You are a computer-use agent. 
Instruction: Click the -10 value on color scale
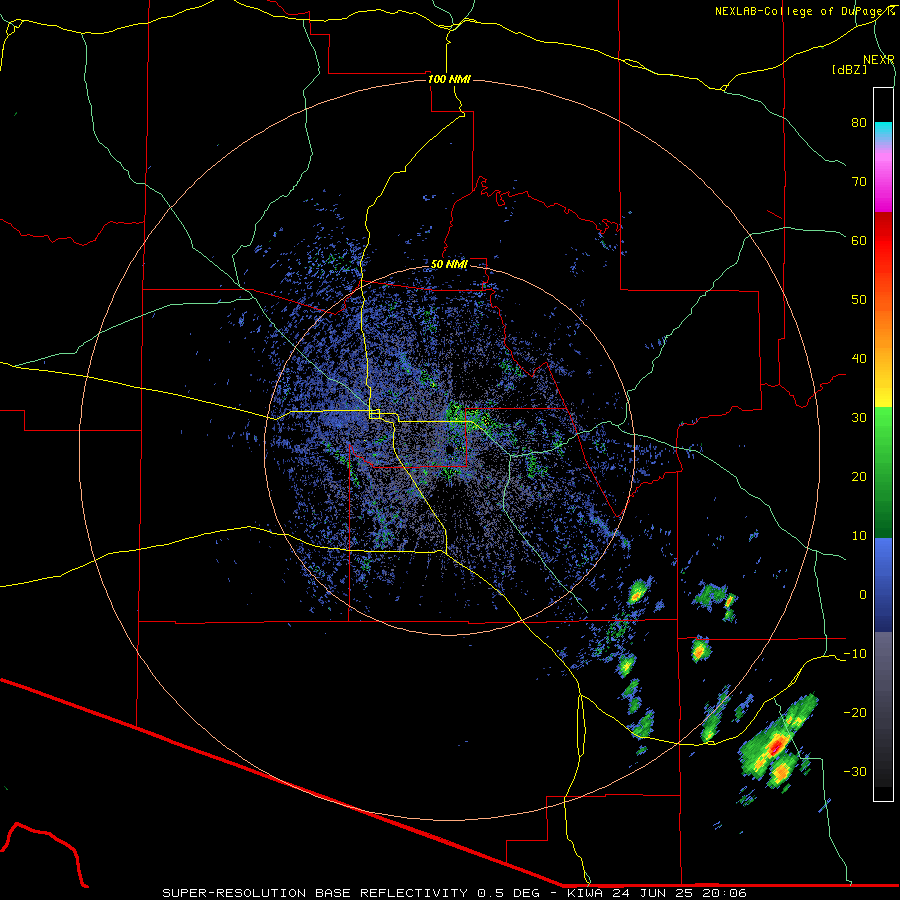855,654
